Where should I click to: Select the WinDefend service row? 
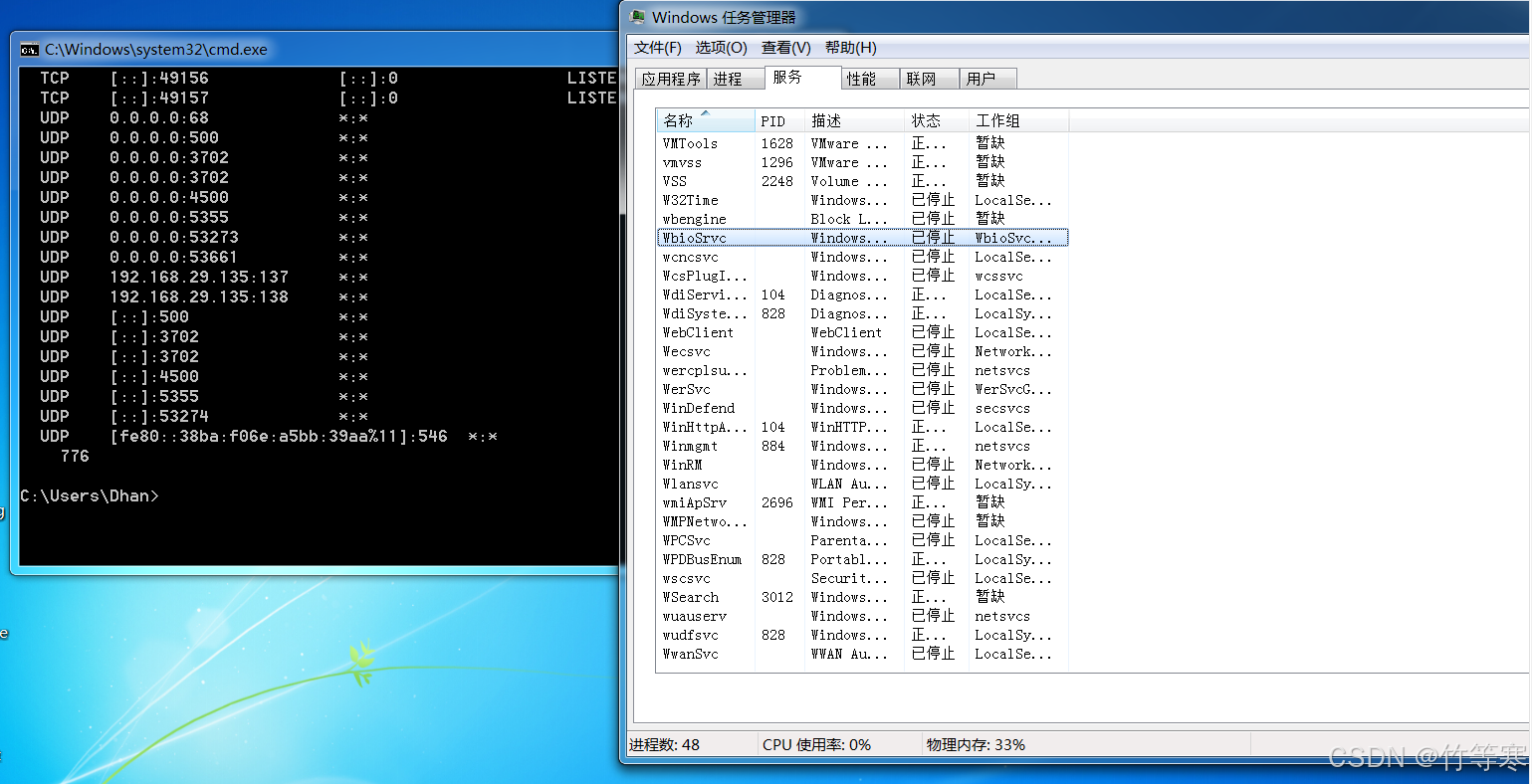699,409
